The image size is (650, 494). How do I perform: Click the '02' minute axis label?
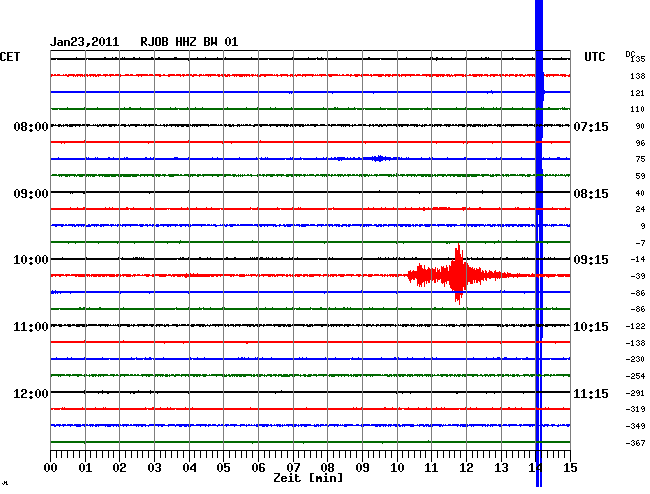pos(119,468)
